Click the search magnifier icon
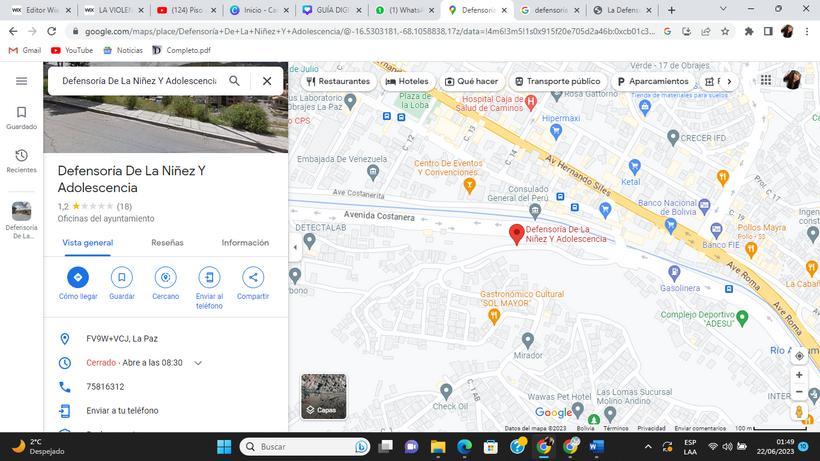The width and height of the screenshot is (820, 461). [x=234, y=81]
